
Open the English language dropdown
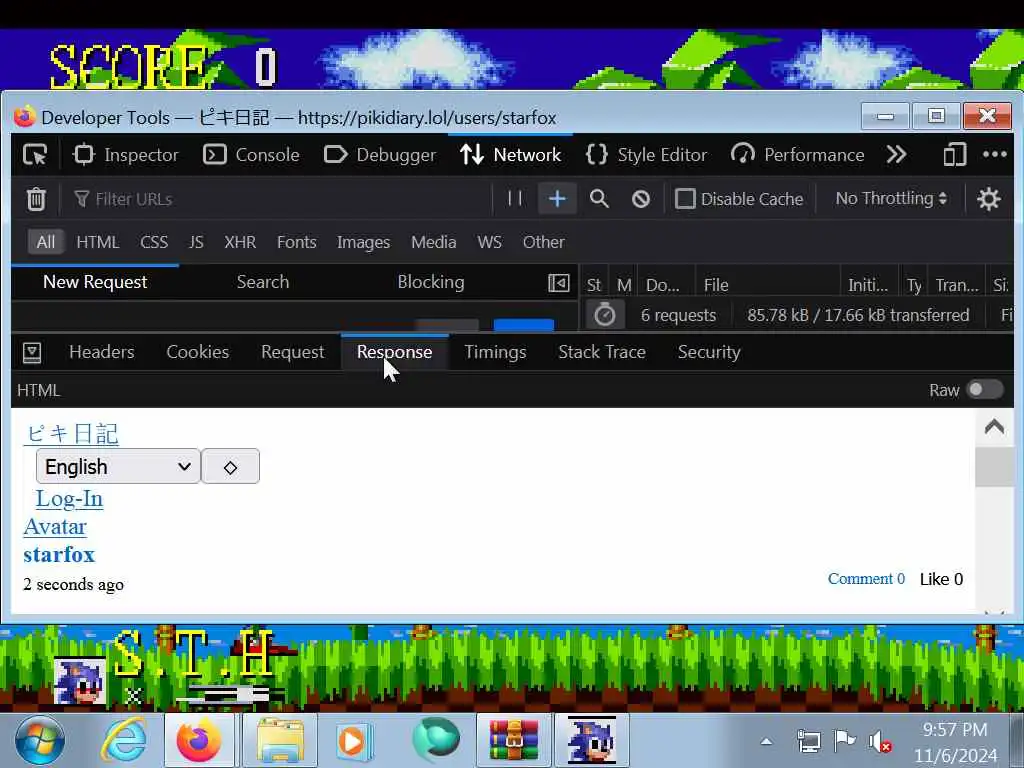tap(118, 466)
